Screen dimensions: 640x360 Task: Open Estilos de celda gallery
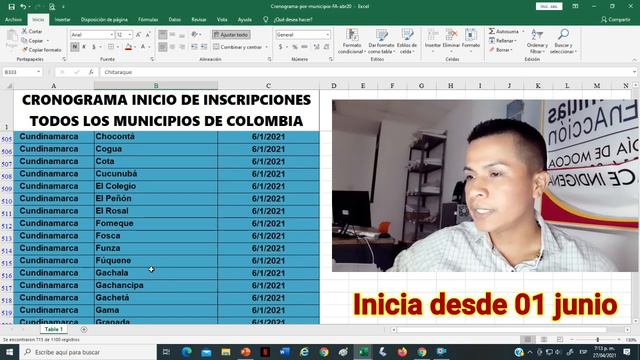point(407,41)
